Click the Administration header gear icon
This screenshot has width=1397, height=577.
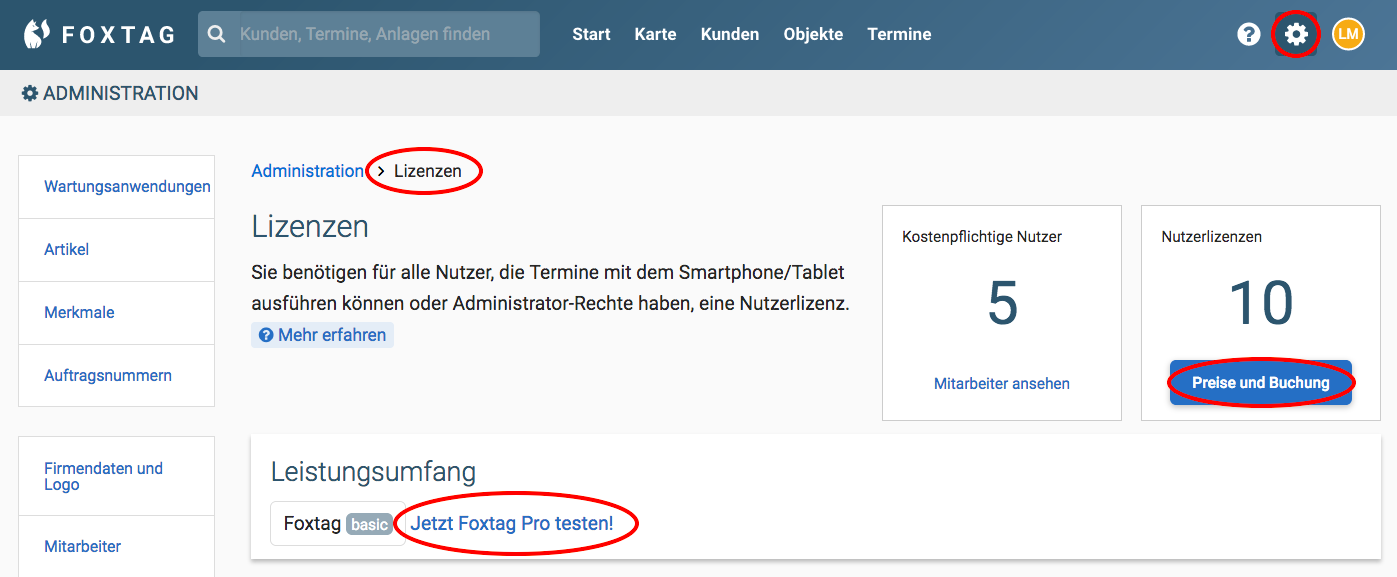pyautogui.click(x=30, y=93)
